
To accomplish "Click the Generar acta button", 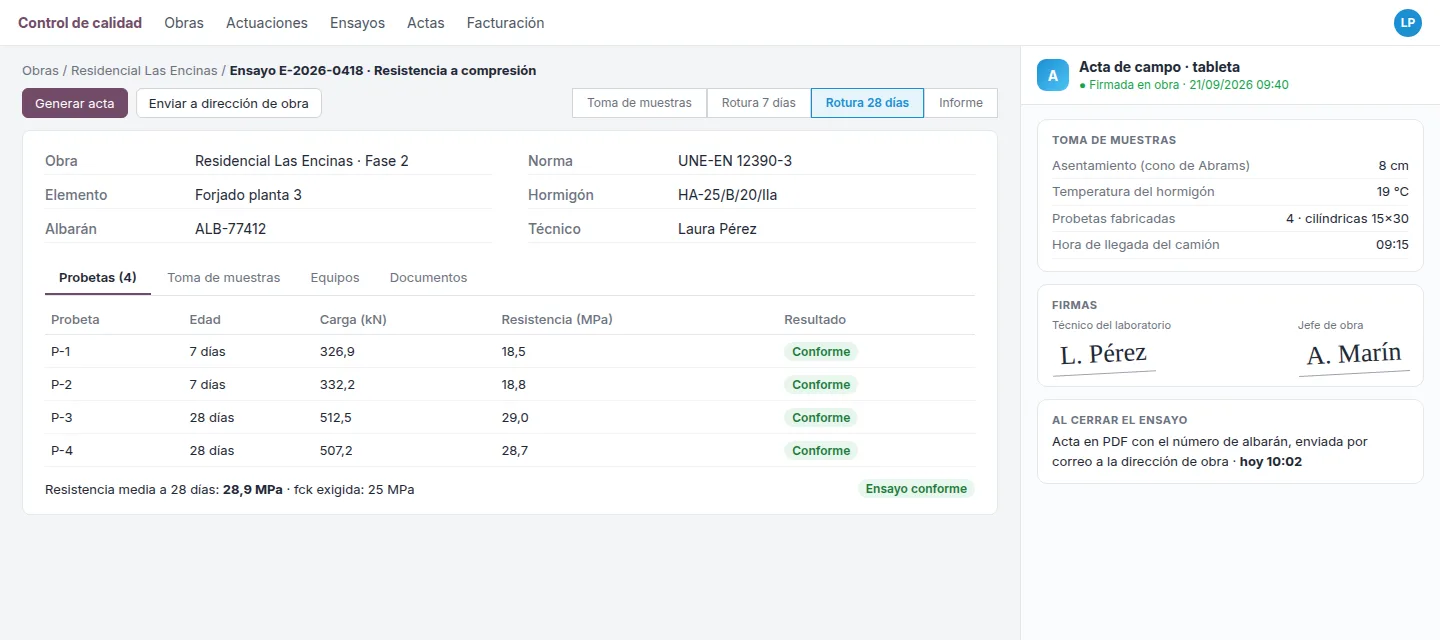I will point(75,103).
